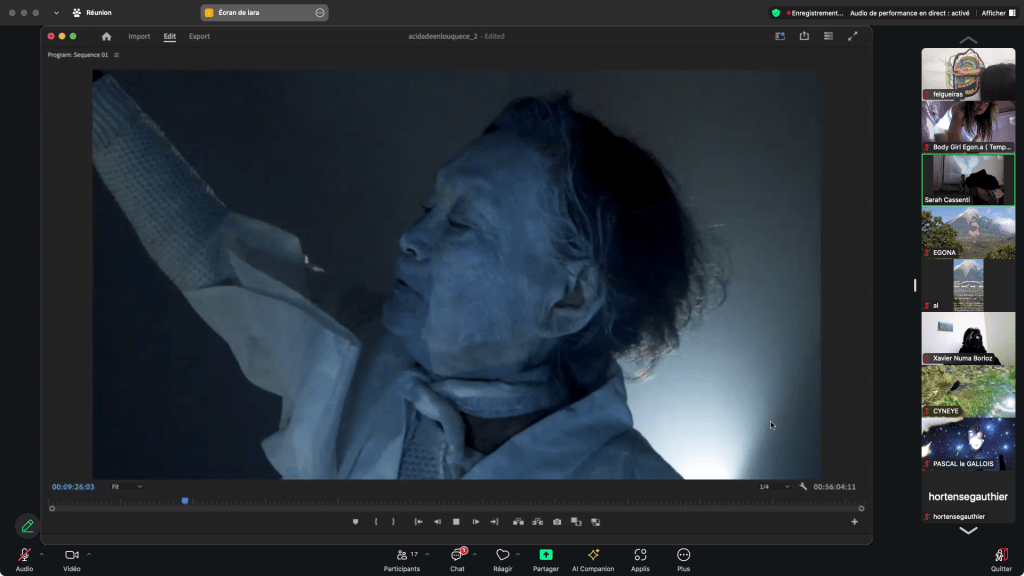The height and width of the screenshot is (576, 1024).
Task: Click the blue playhead on the timeline
Action: (x=185, y=500)
